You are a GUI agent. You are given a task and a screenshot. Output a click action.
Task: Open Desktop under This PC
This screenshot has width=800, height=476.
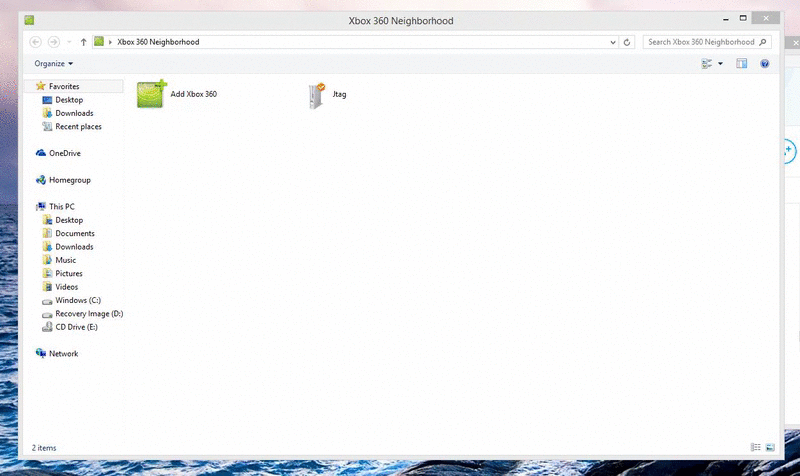click(69, 220)
